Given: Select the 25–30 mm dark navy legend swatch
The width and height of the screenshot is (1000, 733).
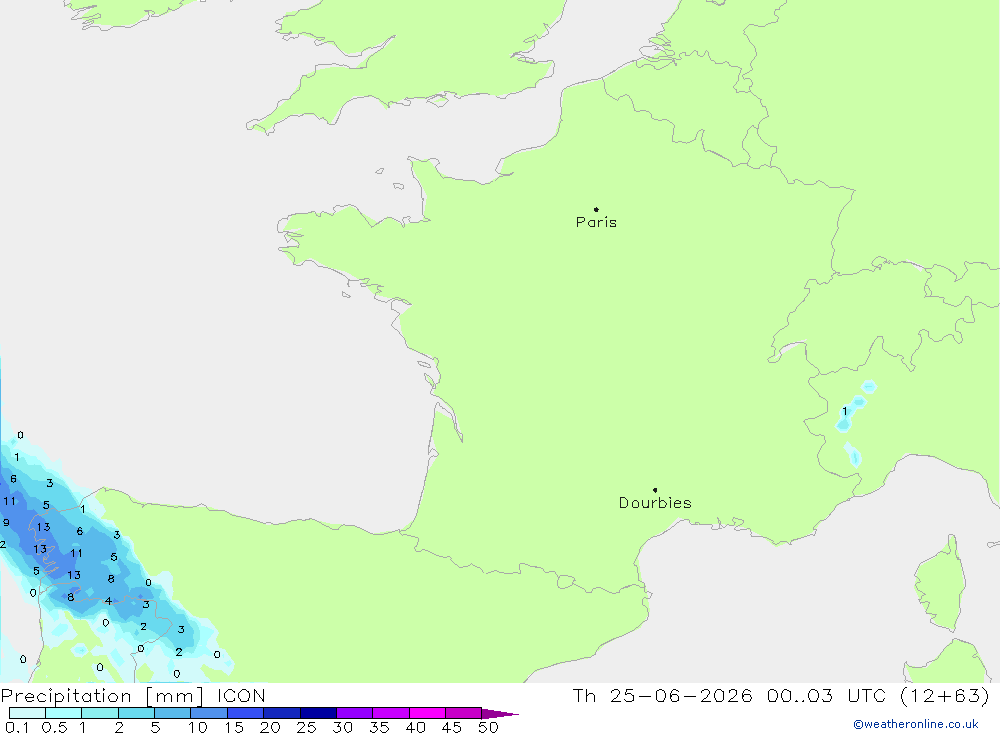Looking at the screenshot, I should pos(318,713).
